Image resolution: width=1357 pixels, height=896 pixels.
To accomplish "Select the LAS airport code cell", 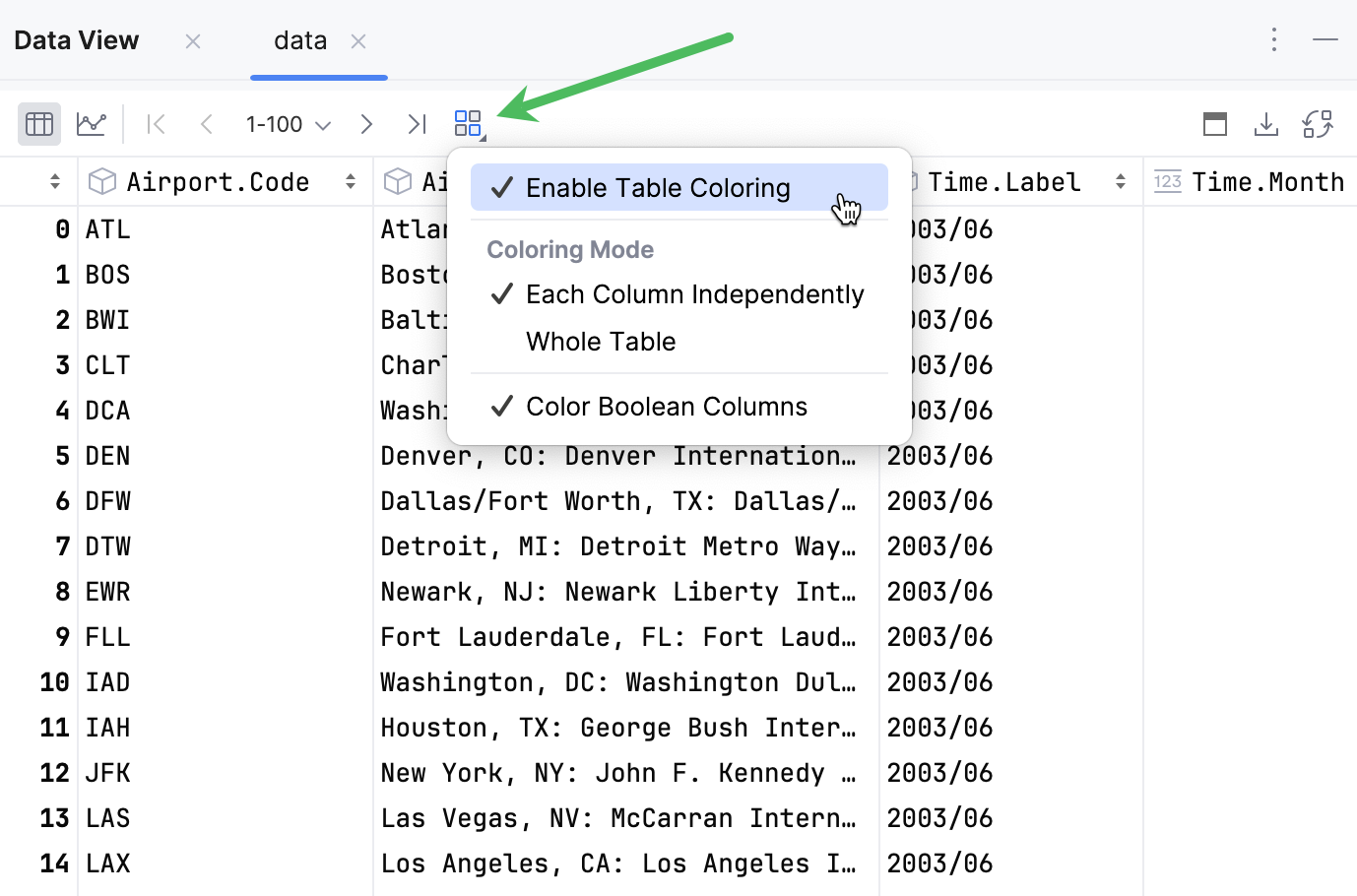I will pos(226,818).
